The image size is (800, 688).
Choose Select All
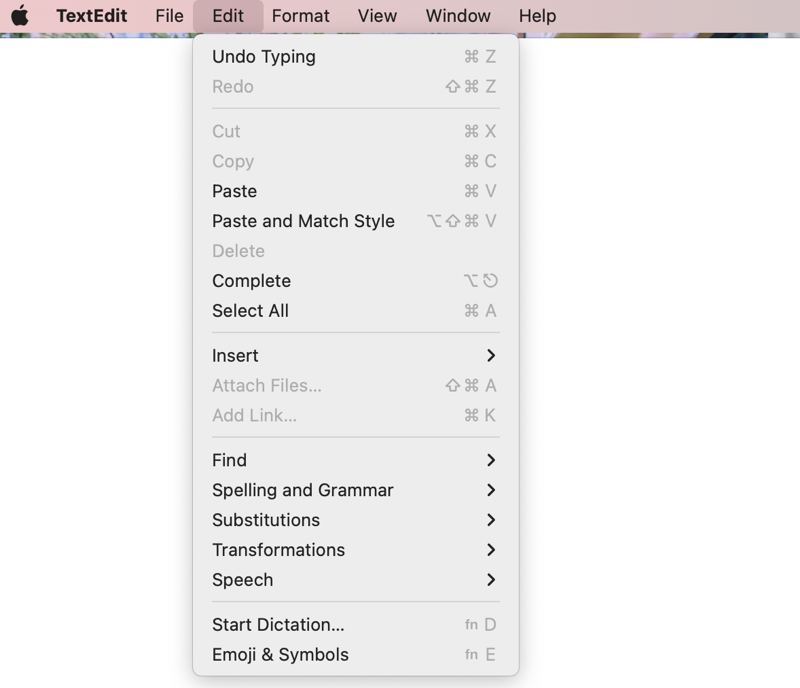[x=251, y=311]
